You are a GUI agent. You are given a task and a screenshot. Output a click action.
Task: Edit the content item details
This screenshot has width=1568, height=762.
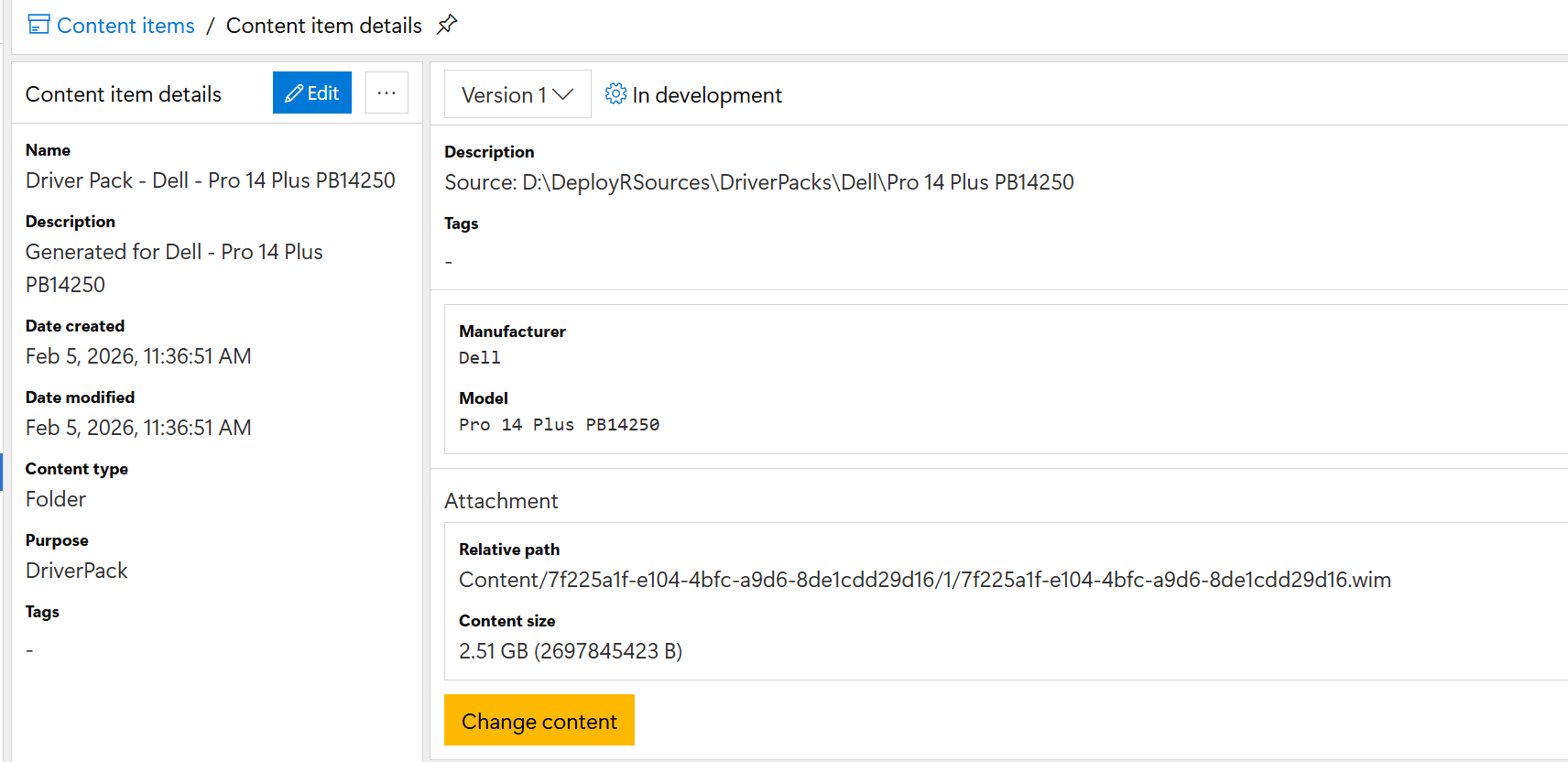(x=312, y=93)
